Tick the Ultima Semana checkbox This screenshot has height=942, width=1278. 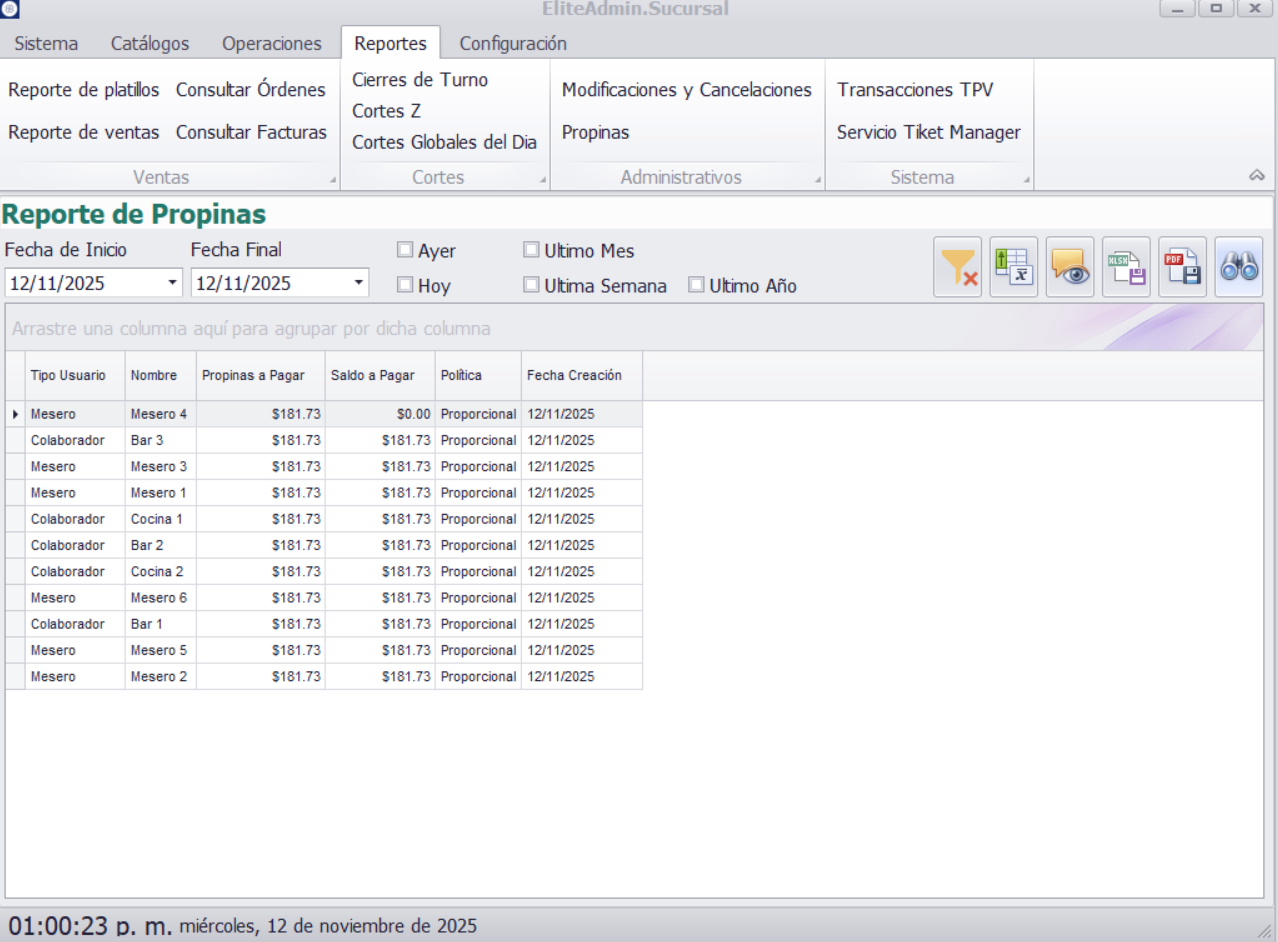[x=531, y=285]
